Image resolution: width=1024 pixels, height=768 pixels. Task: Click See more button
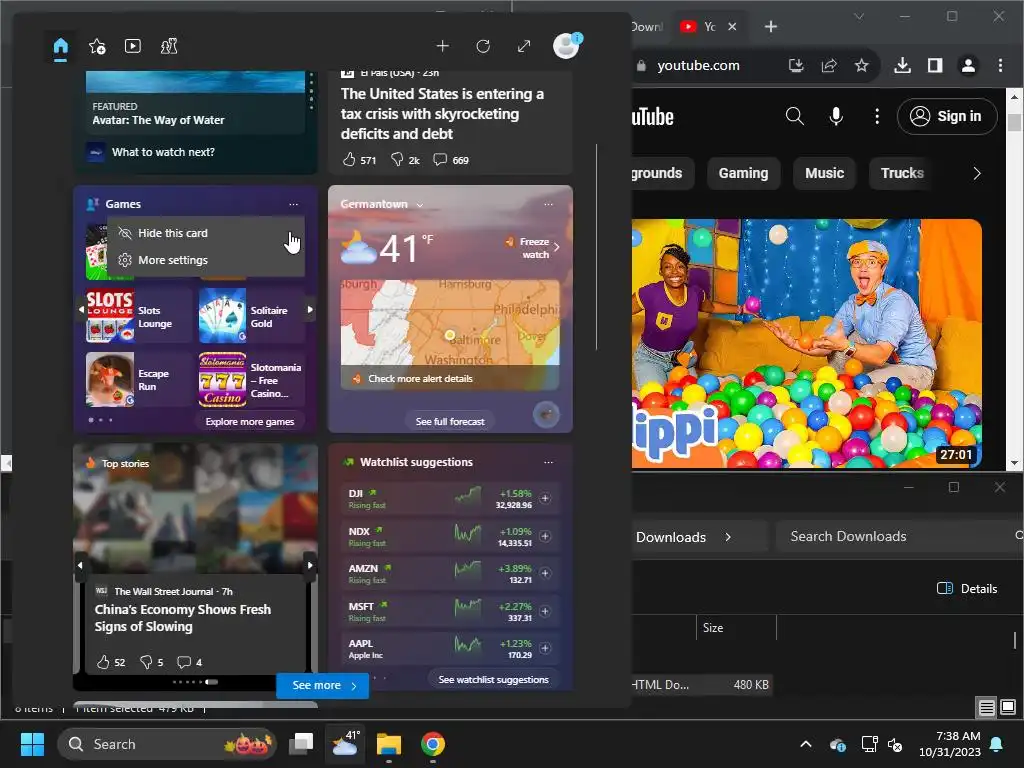(x=323, y=686)
